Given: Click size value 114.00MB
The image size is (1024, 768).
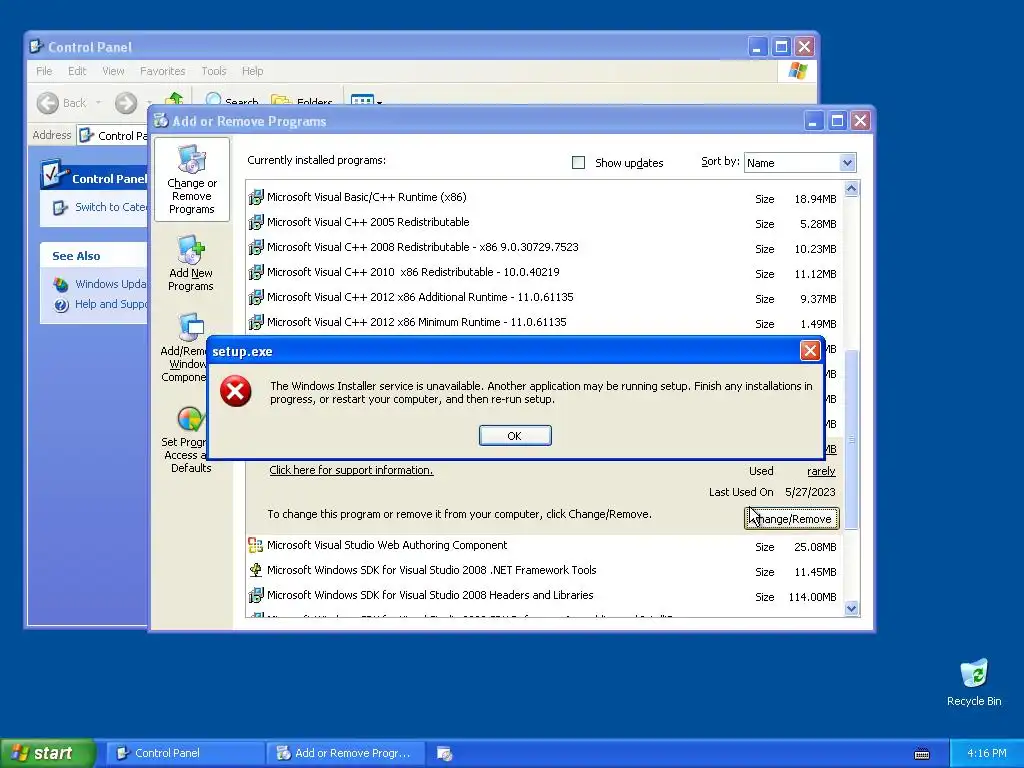Looking at the screenshot, I should pos(812,597).
